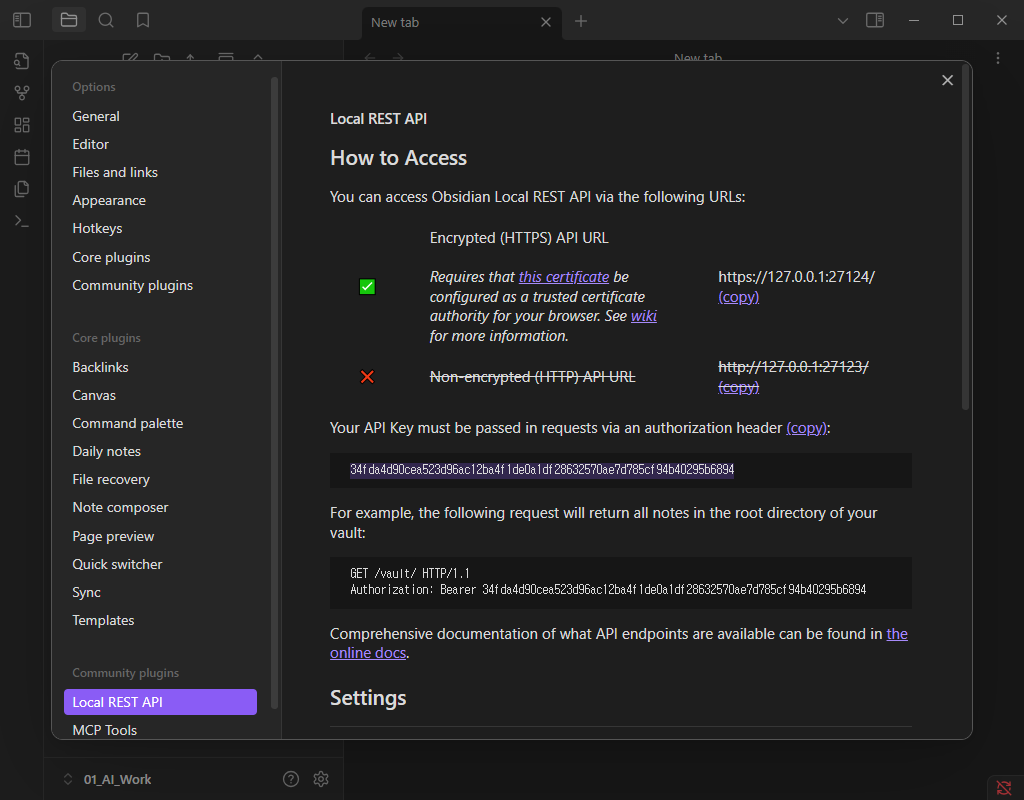The image size is (1024, 800).
Task: Open the quick switcher ribbon icon
Action: (x=22, y=61)
